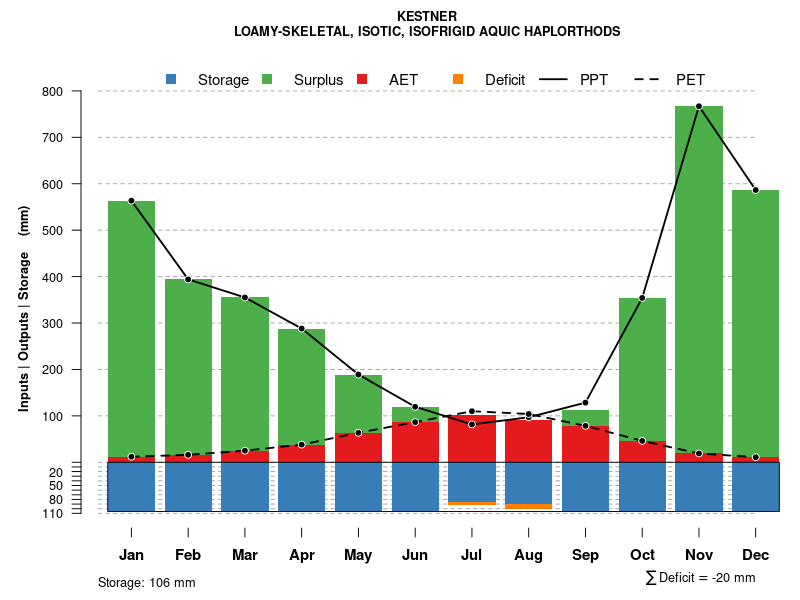Image resolution: width=800 pixels, height=600 pixels.
Task: Select the November PPT peak data point
Action: pyautogui.click(x=699, y=106)
